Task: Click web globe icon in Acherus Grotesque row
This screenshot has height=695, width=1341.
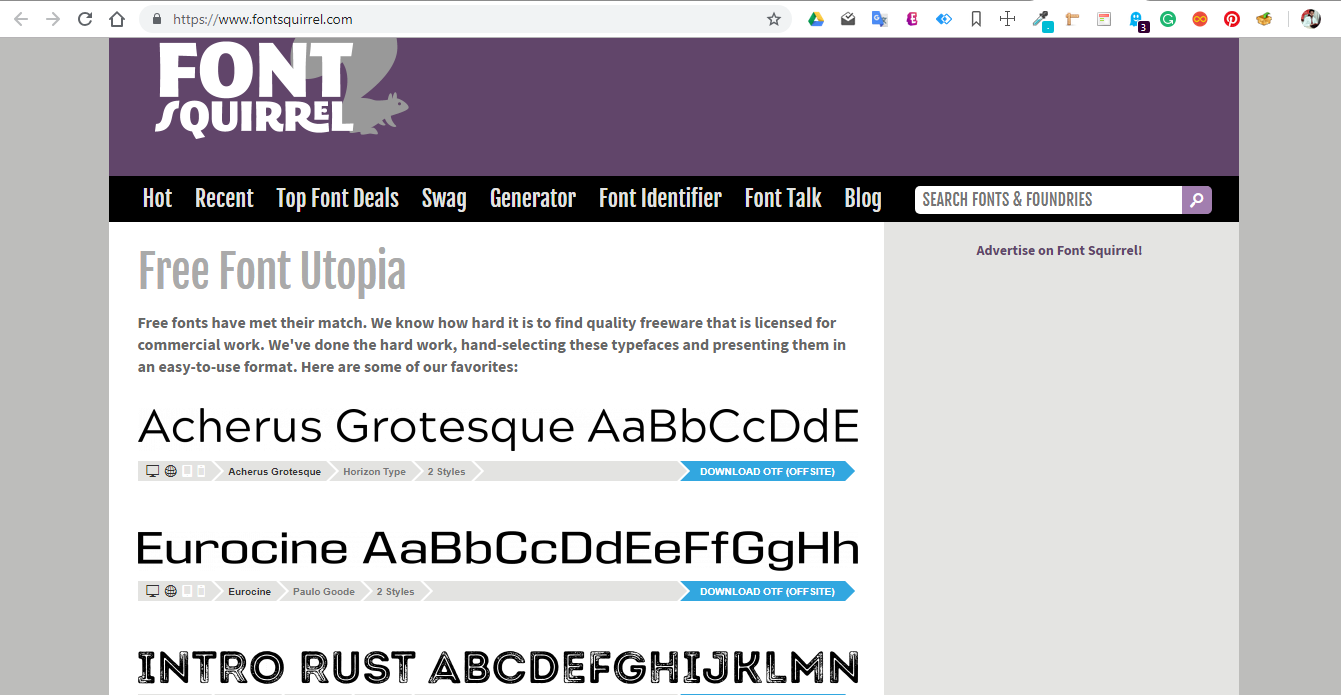Action: click(170, 471)
